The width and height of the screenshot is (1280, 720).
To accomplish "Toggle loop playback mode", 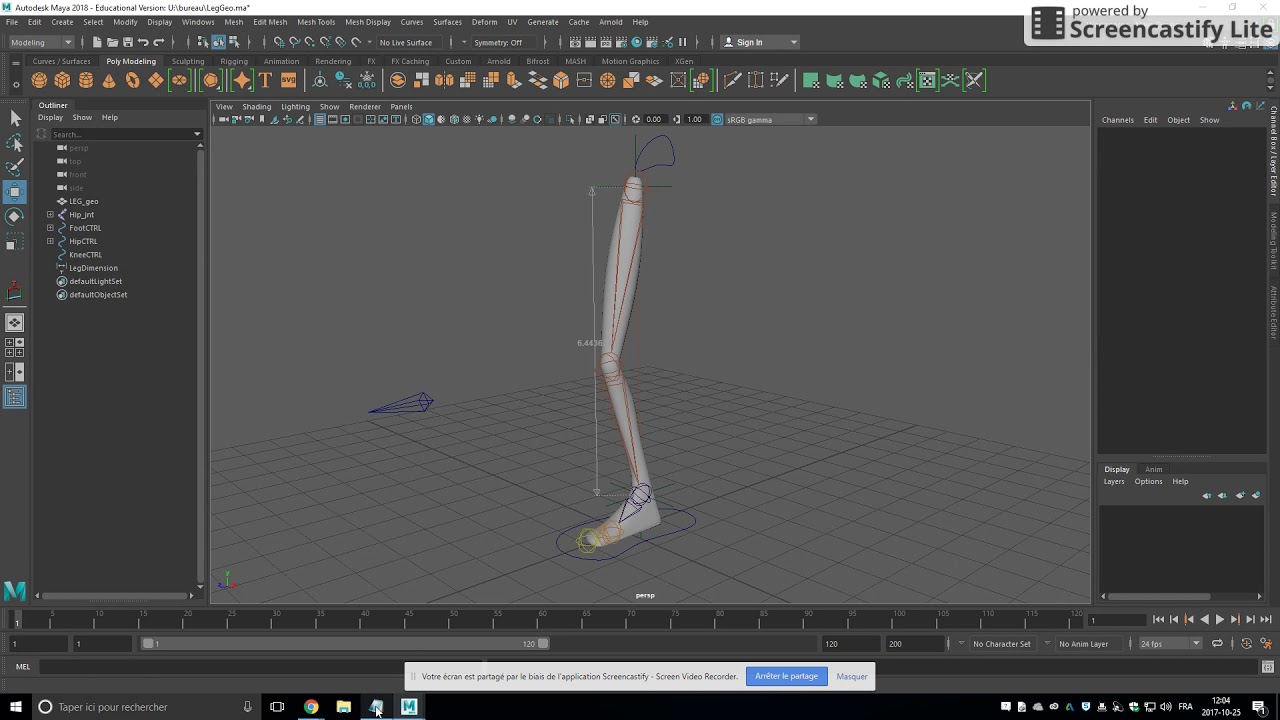I will click(x=1217, y=644).
